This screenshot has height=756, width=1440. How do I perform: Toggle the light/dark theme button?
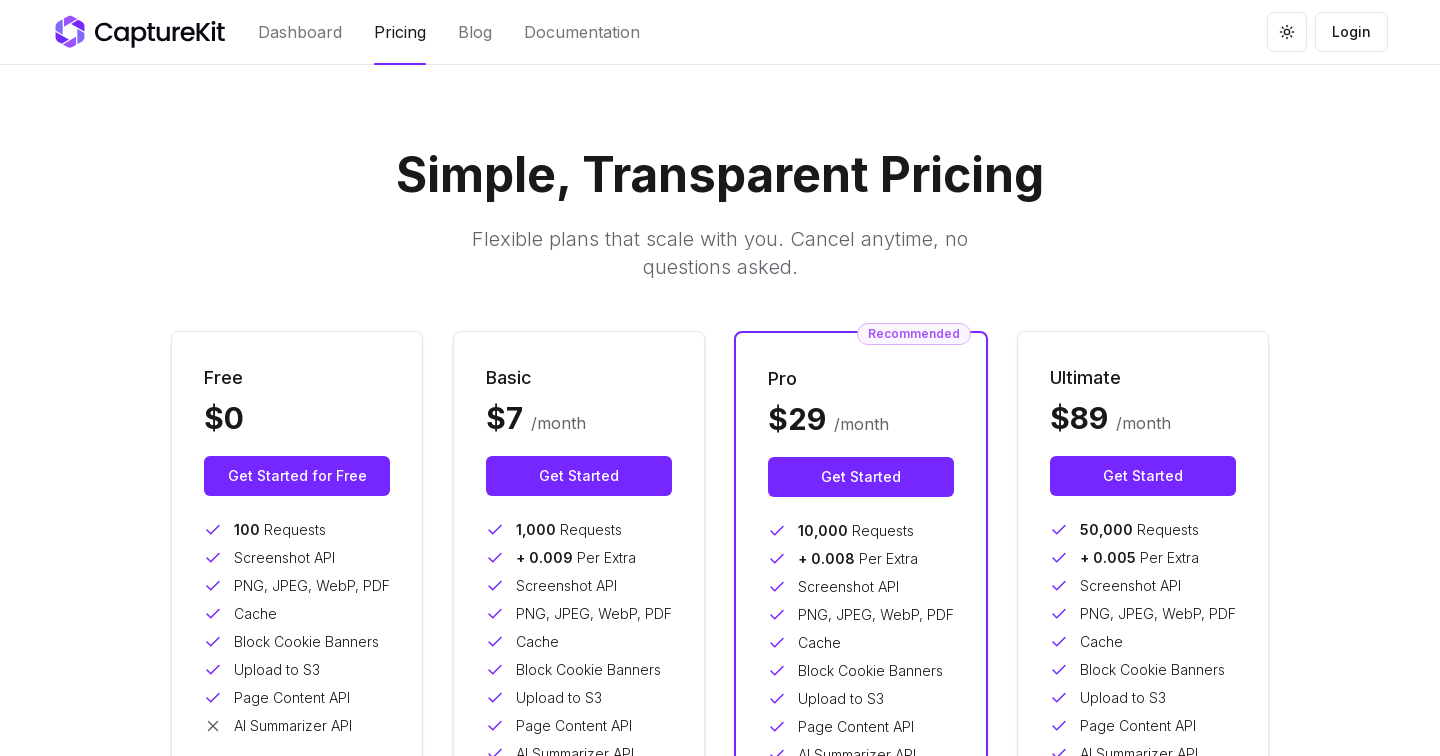click(x=1287, y=32)
